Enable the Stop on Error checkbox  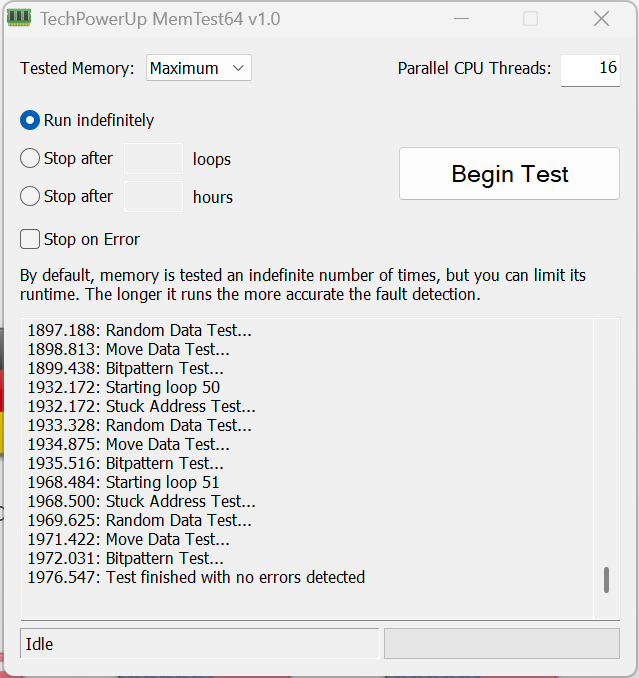click(x=30, y=239)
